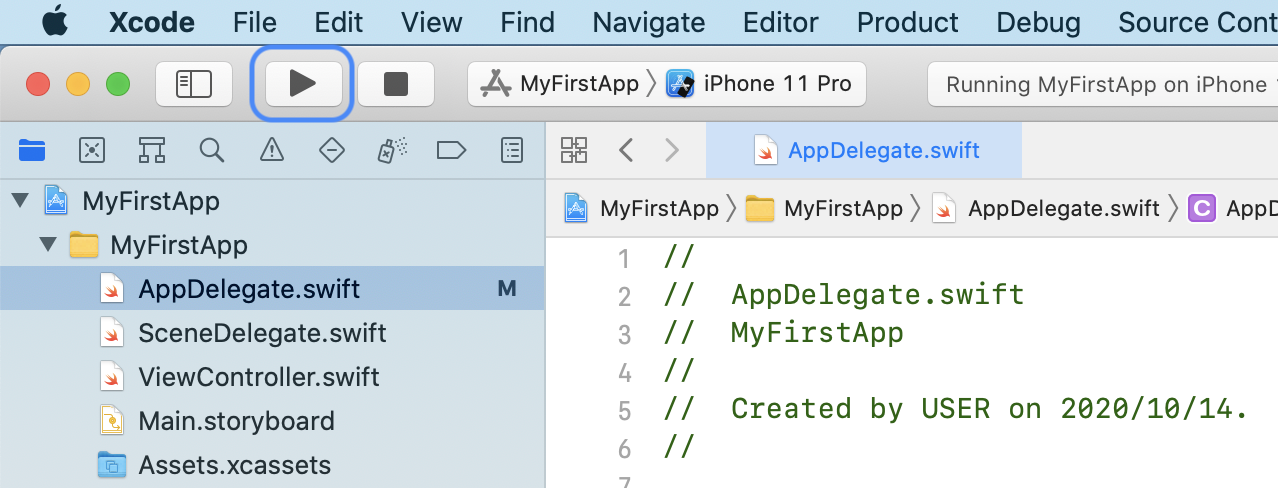1278x488 pixels.
Task: Show the Symbol navigator
Action: [152, 151]
